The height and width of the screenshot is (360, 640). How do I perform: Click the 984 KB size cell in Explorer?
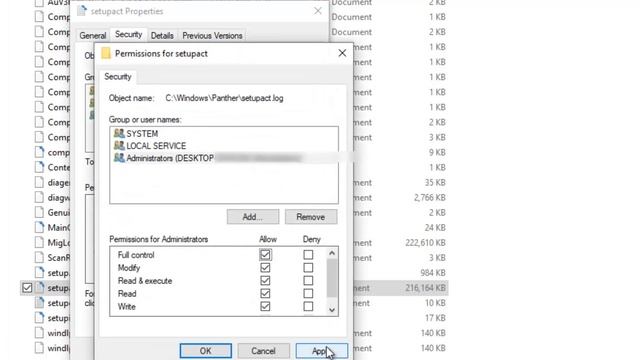click(433, 273)
